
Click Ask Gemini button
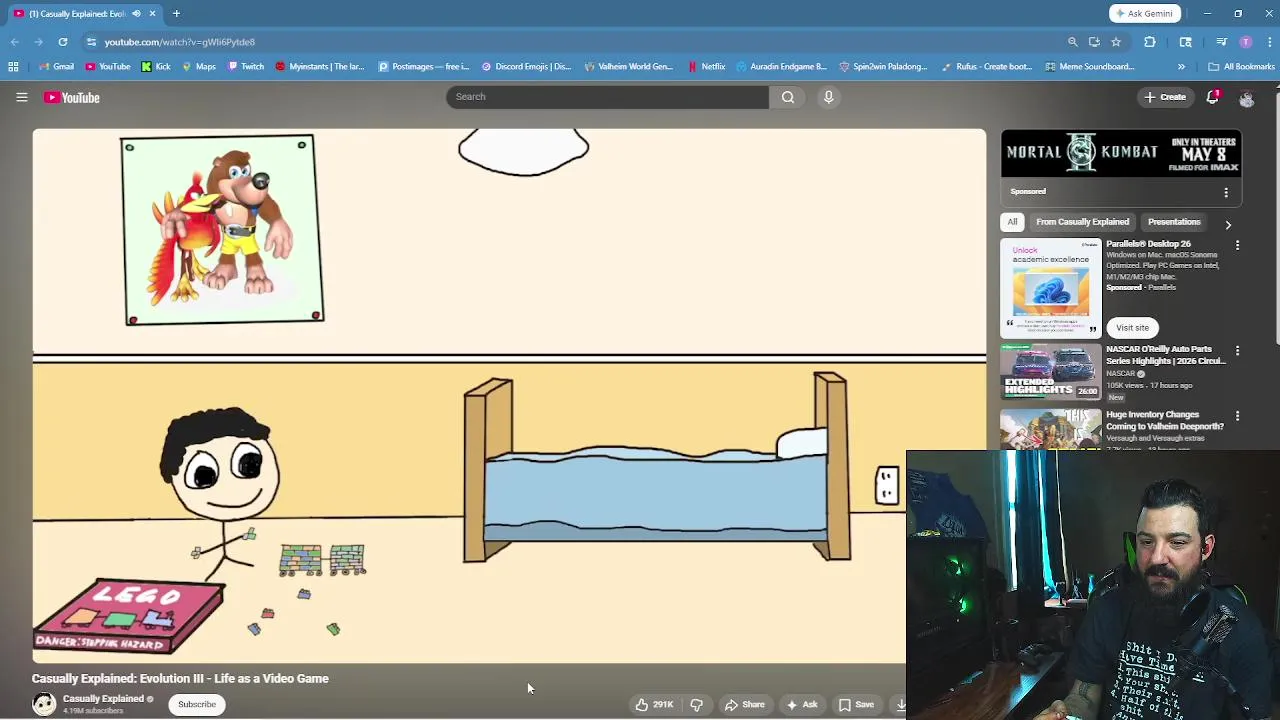tap(1144, 13)
